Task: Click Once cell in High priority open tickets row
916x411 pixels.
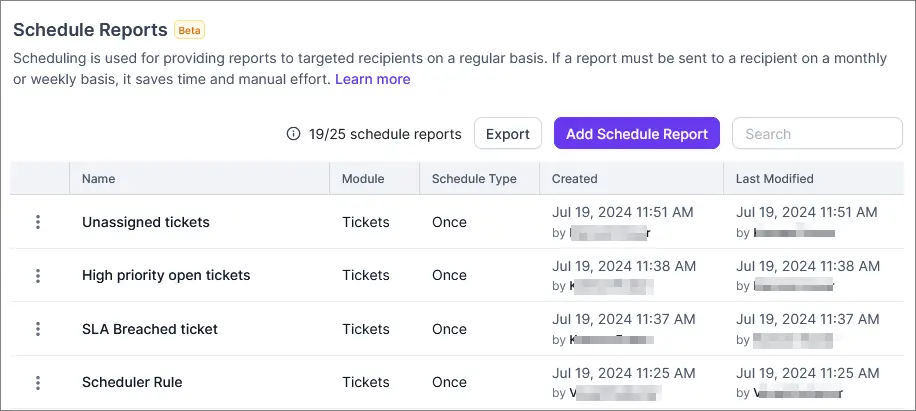Action: coord(449,276)
